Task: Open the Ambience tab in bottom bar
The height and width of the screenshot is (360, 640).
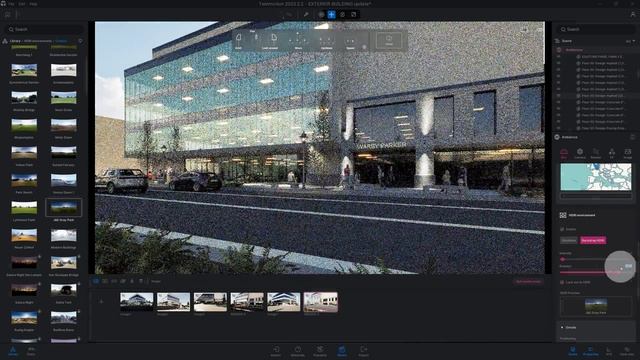Action: tap(298, 351)
